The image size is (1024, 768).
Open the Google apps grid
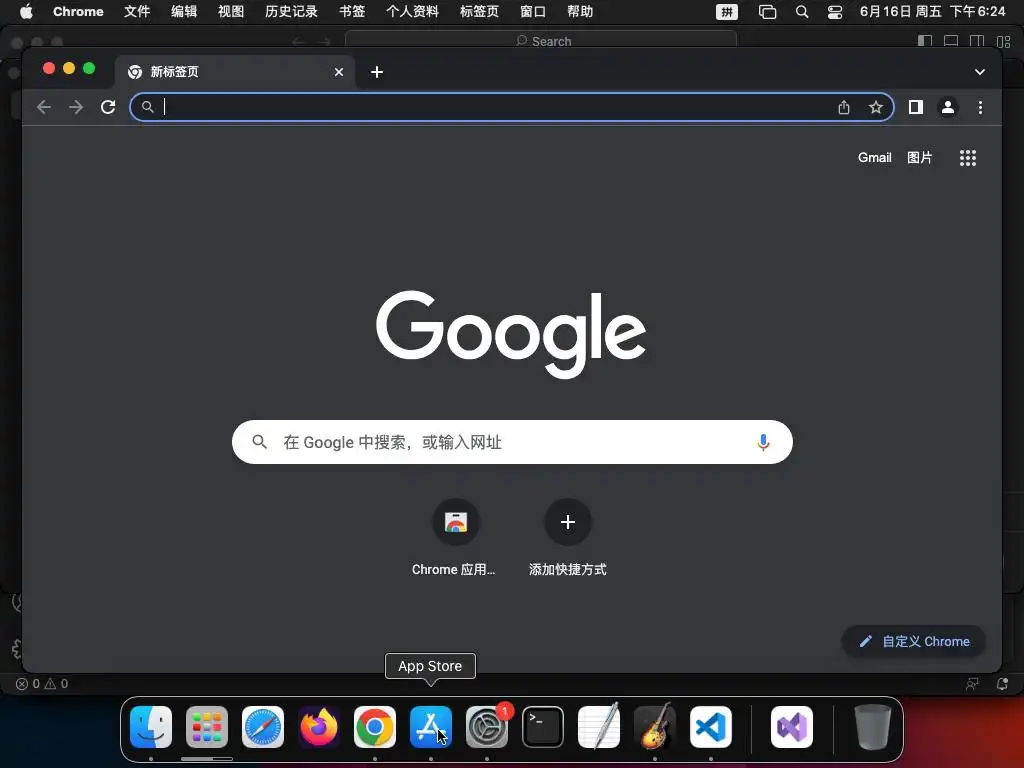[968, 158]
